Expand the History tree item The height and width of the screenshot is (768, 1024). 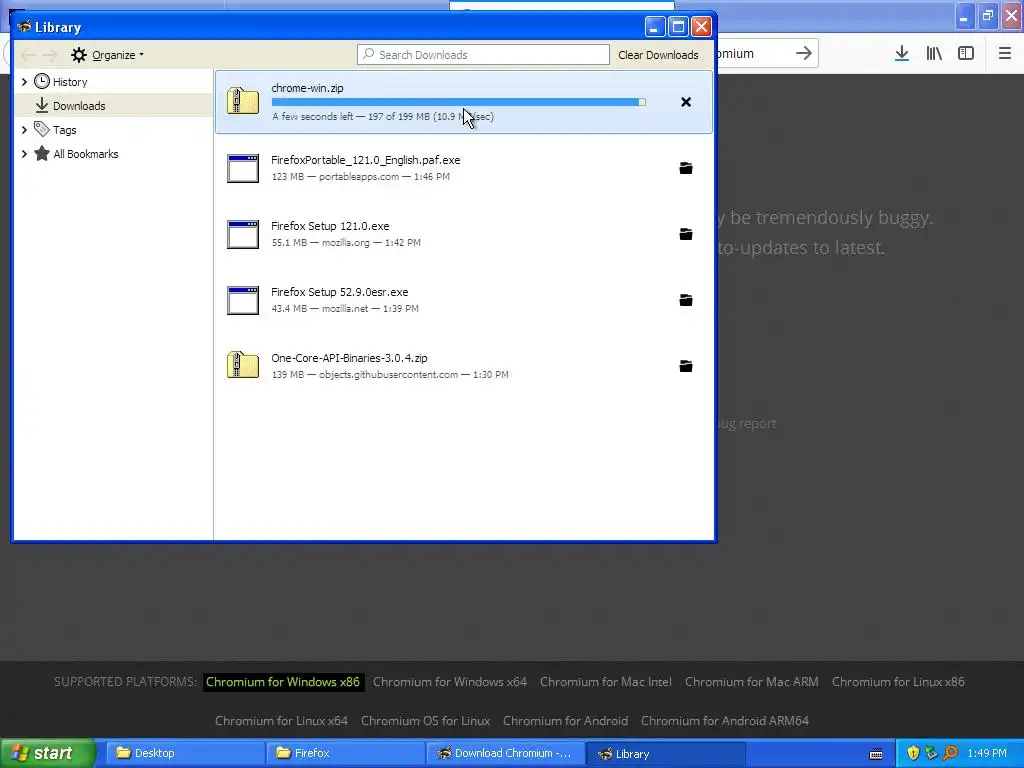pos(24,82)
